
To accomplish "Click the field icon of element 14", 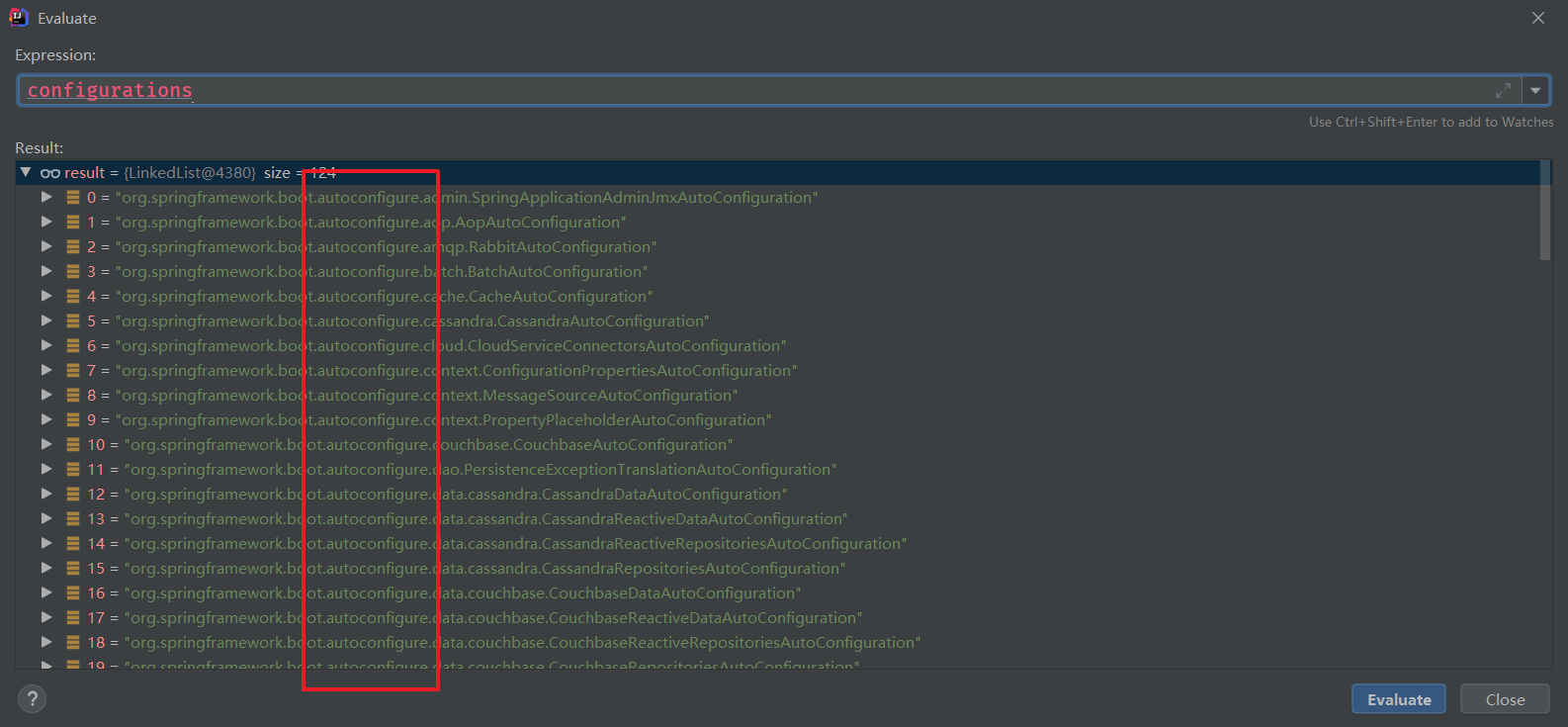I will (x=73, y=544).
